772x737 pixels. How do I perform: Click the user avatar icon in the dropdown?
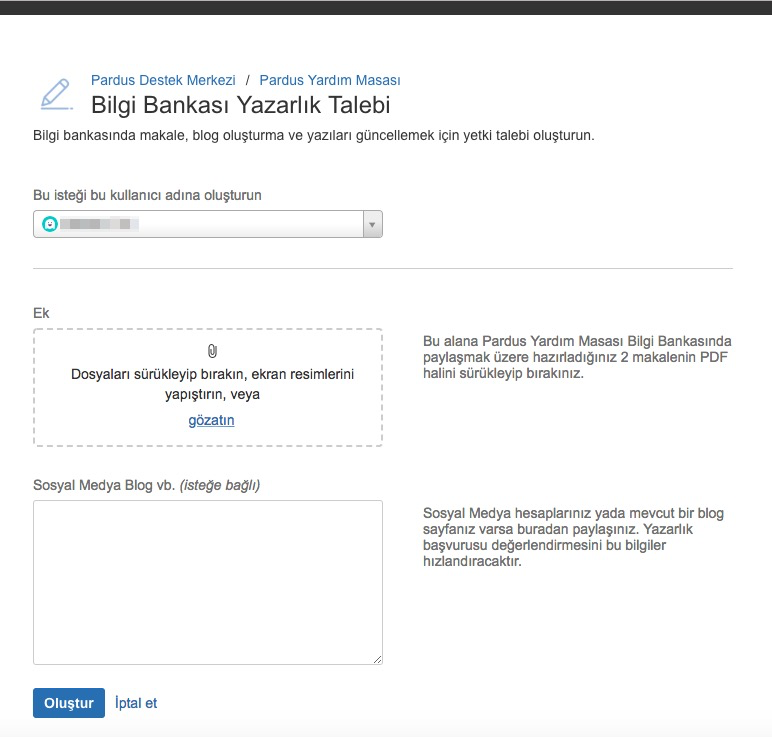pyautogui.click(x=50, y=224)
